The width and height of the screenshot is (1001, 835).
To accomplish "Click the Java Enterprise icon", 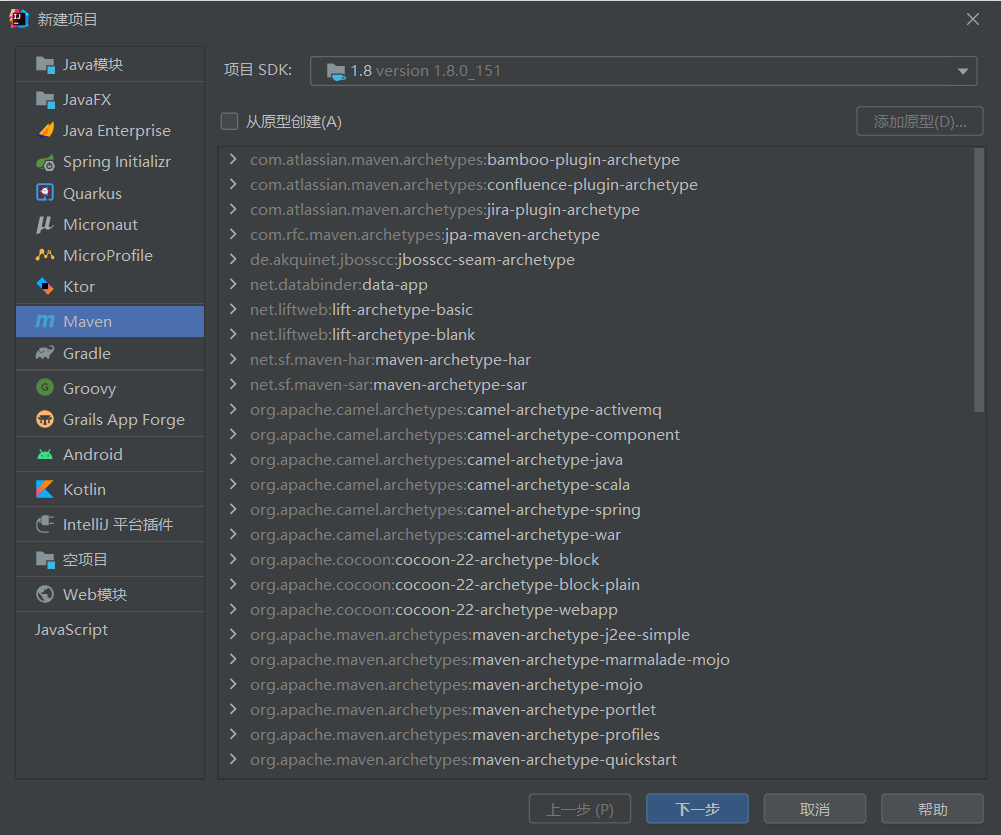I will 45,131.
